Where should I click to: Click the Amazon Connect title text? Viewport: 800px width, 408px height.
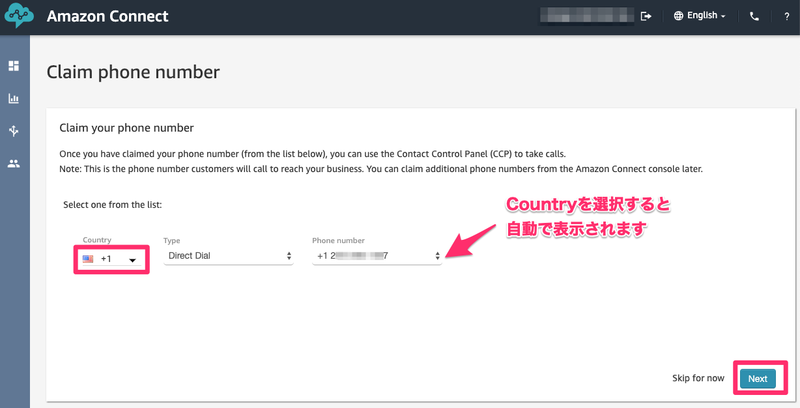pos(108,16)
